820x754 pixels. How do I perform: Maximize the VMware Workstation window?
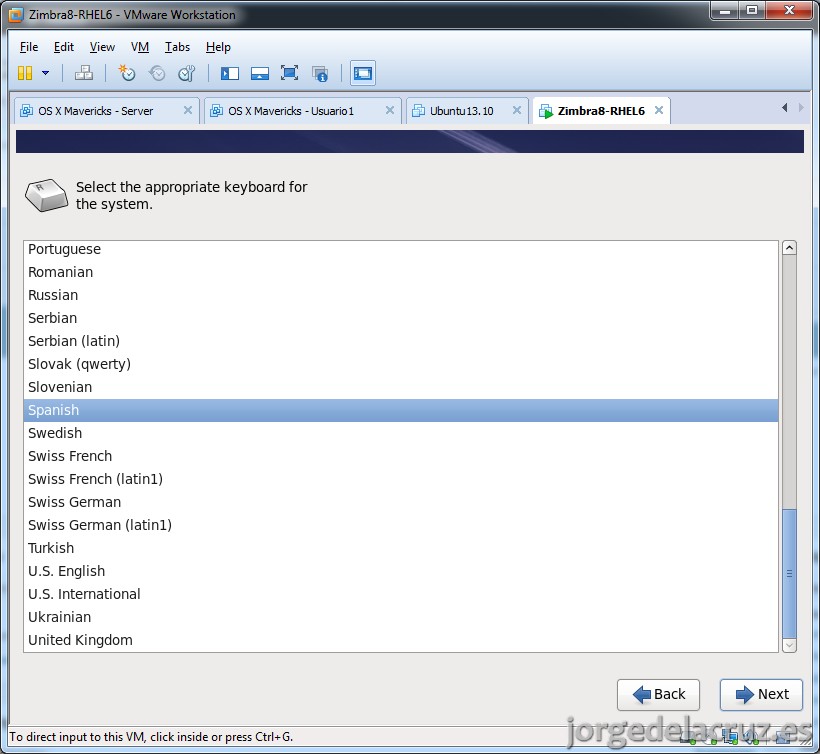point(752,10)
